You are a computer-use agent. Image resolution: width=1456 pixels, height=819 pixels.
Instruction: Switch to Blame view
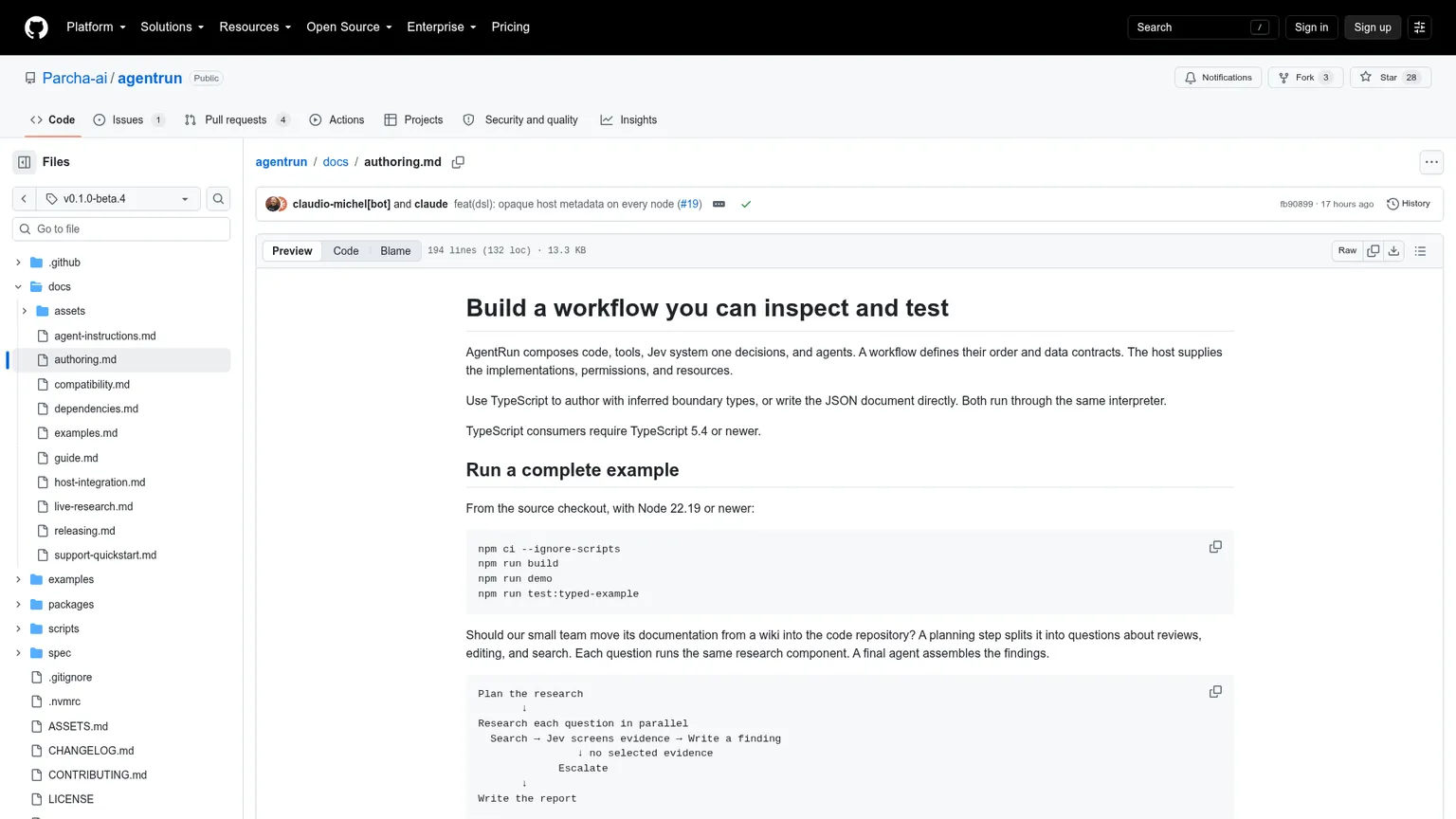point(395,251)
